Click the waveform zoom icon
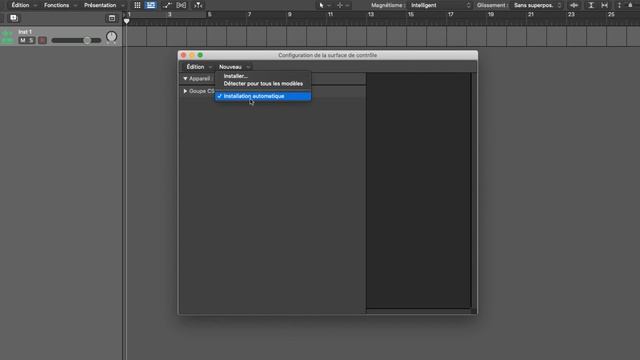Image resolution: width=640 pixels, height=360 pixels. (x=574, y=5)
